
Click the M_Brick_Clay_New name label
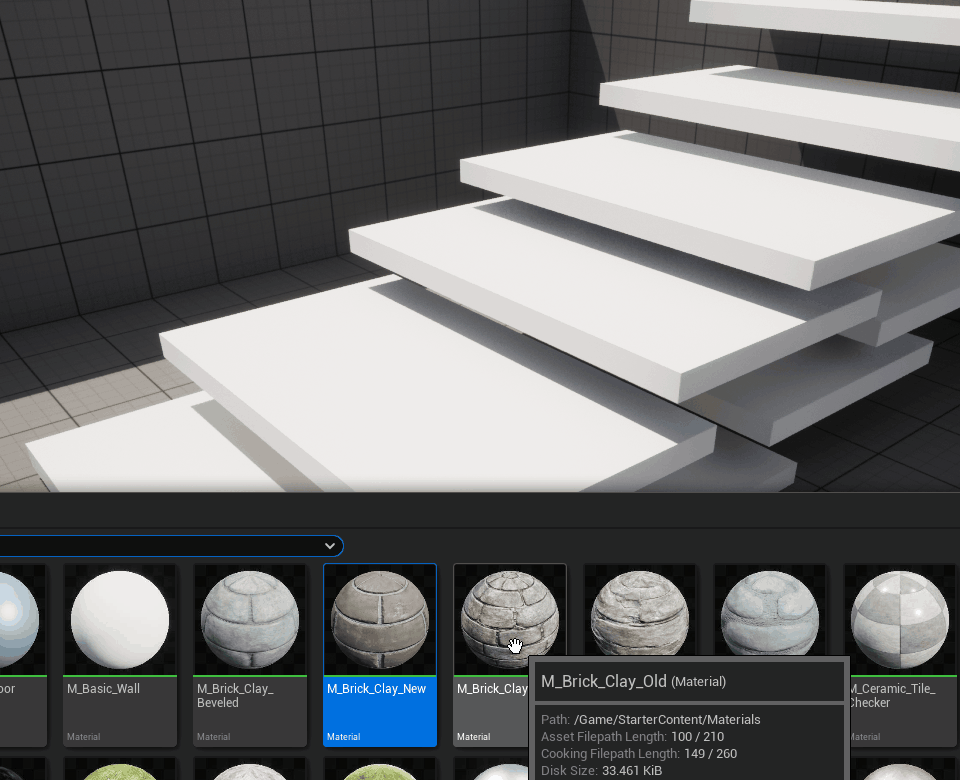pos(377,689)
